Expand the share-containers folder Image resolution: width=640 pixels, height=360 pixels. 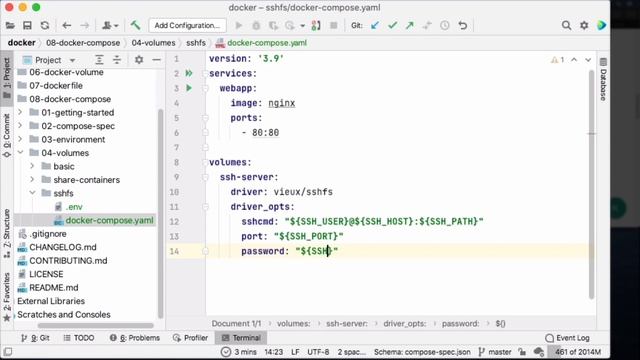tap(32, 180)
